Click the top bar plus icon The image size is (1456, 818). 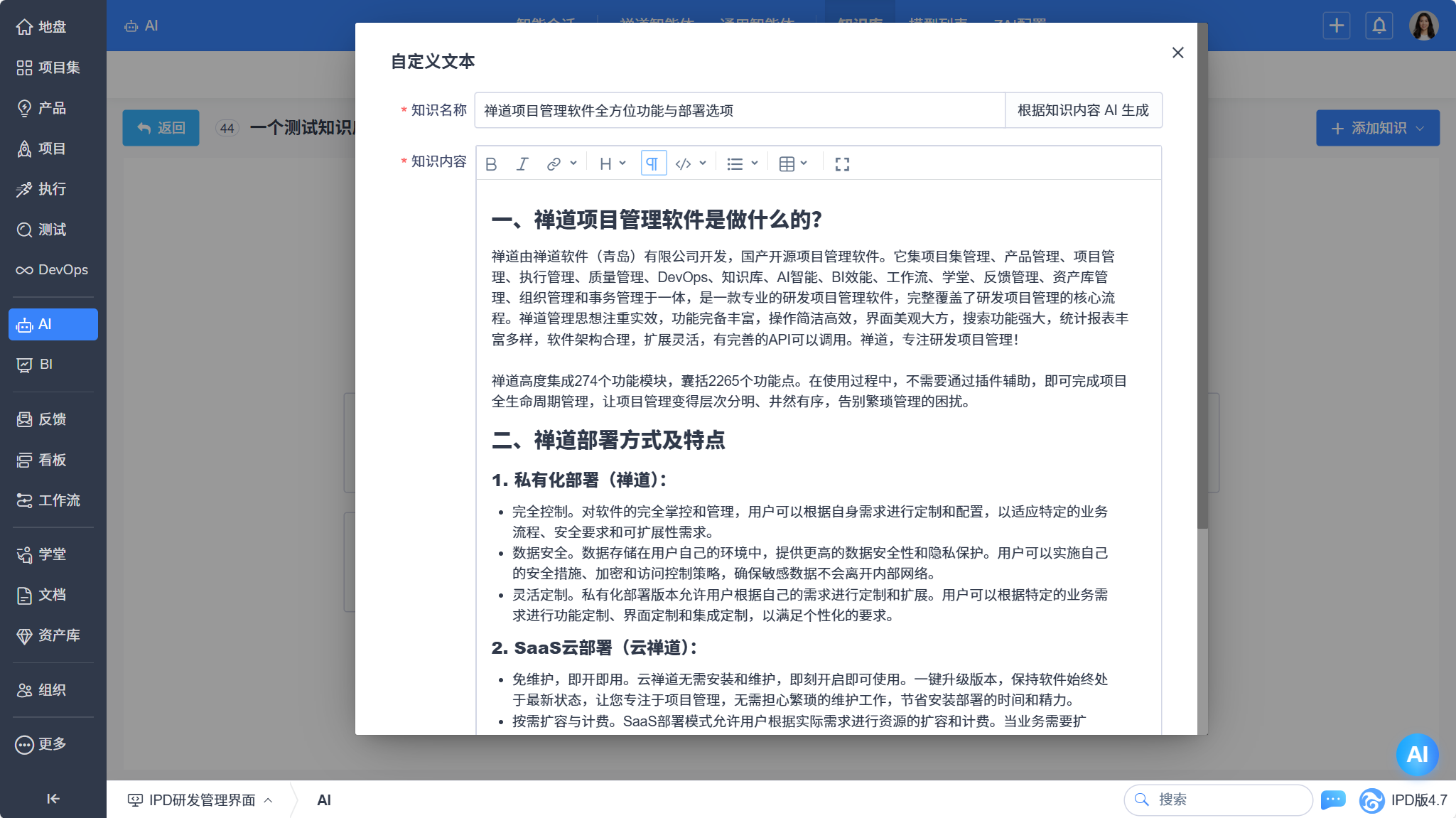tap(1336, 26)
